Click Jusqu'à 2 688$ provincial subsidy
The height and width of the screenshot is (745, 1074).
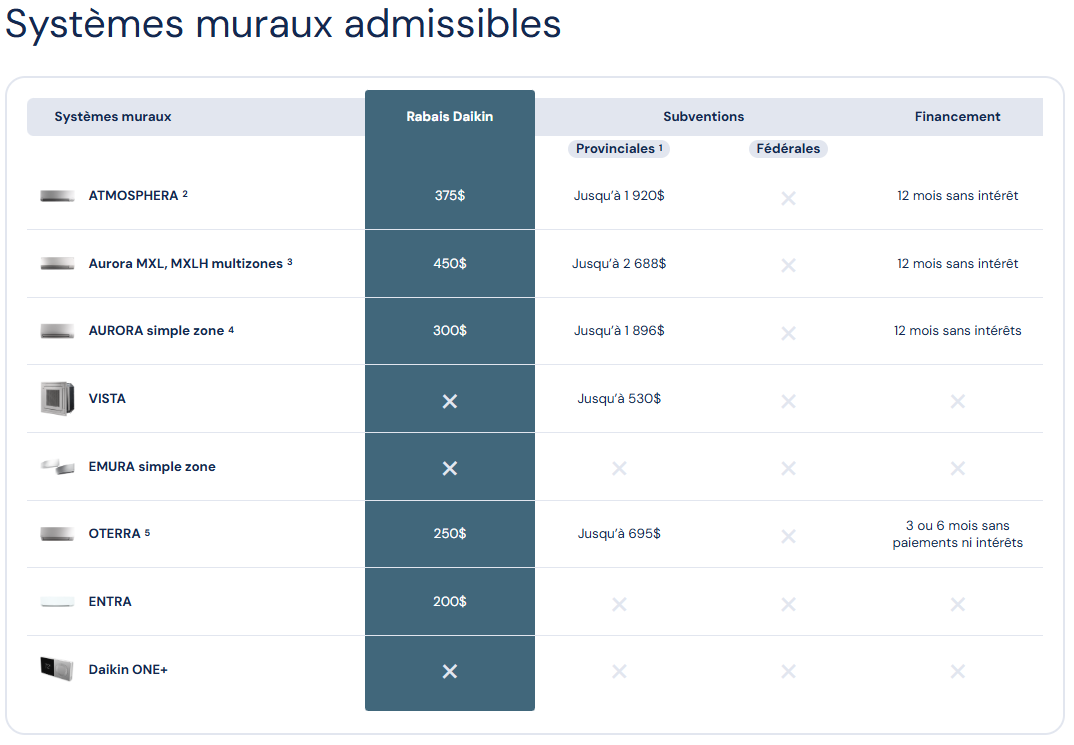click(619, 264)
